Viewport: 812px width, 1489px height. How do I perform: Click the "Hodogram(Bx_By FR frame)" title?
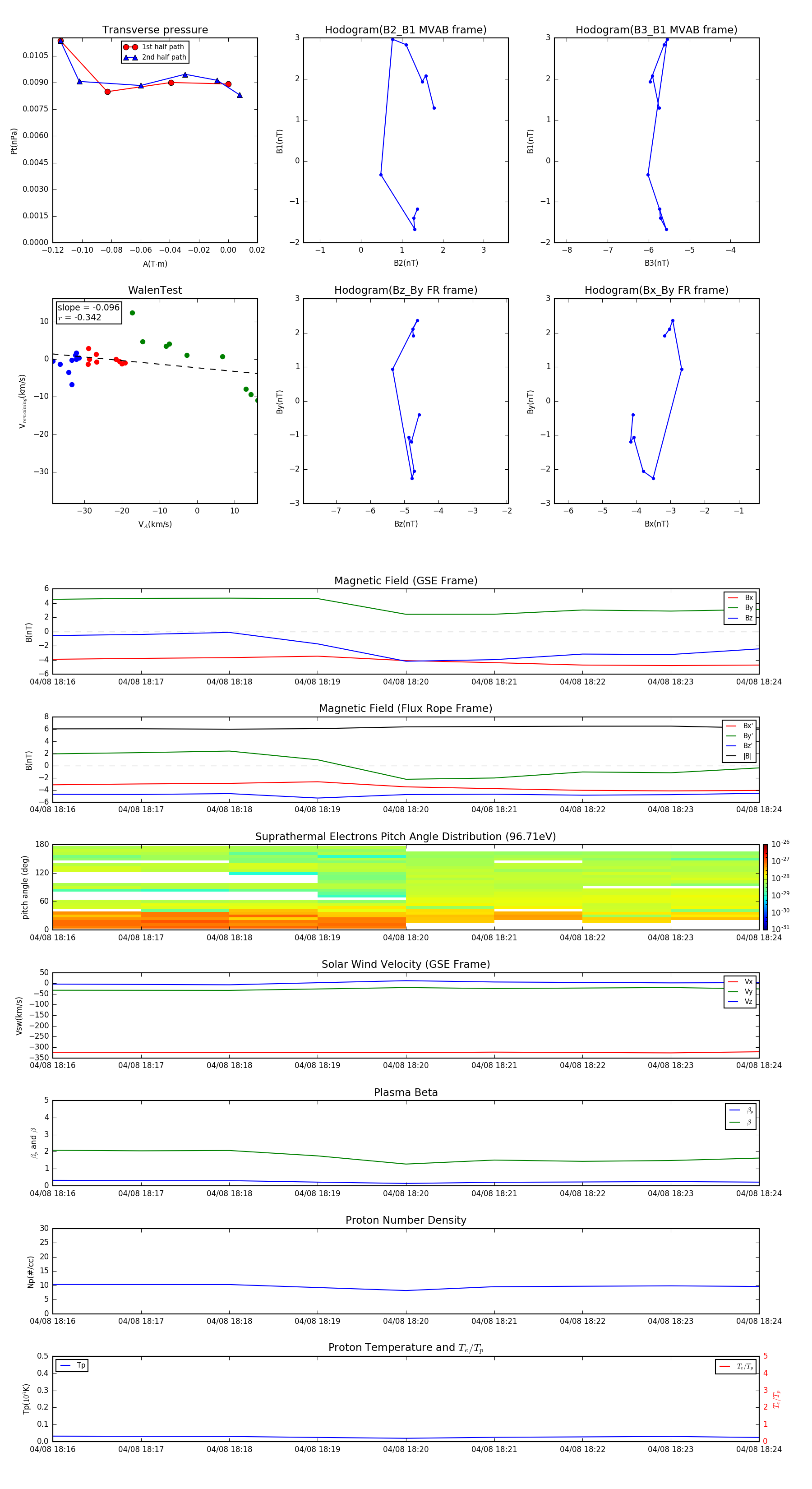point(656,290)
